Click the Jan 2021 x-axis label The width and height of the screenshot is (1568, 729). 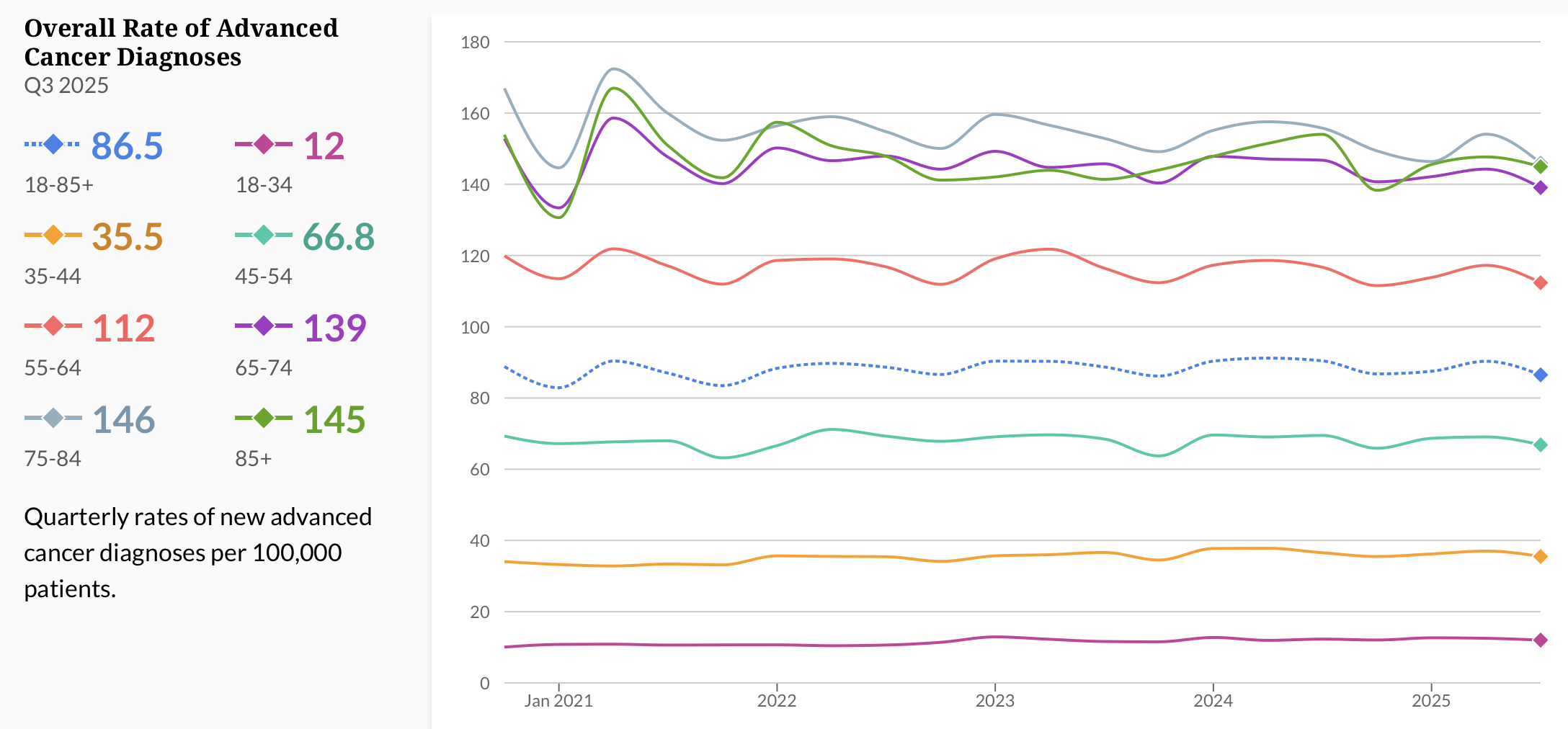point(558,701)
